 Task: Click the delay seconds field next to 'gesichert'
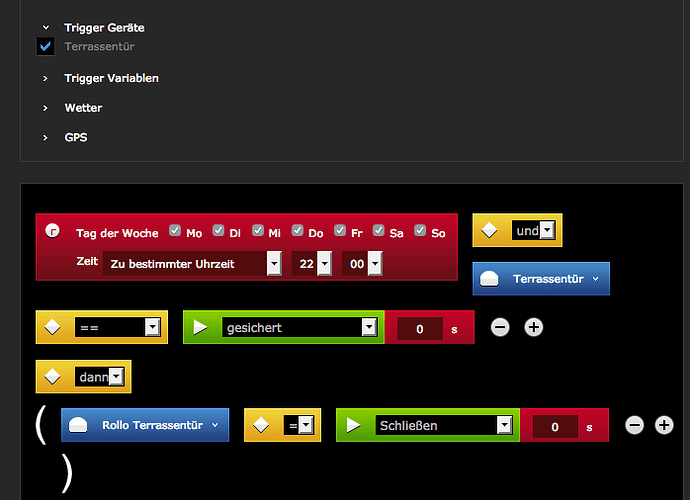[420, 328]
